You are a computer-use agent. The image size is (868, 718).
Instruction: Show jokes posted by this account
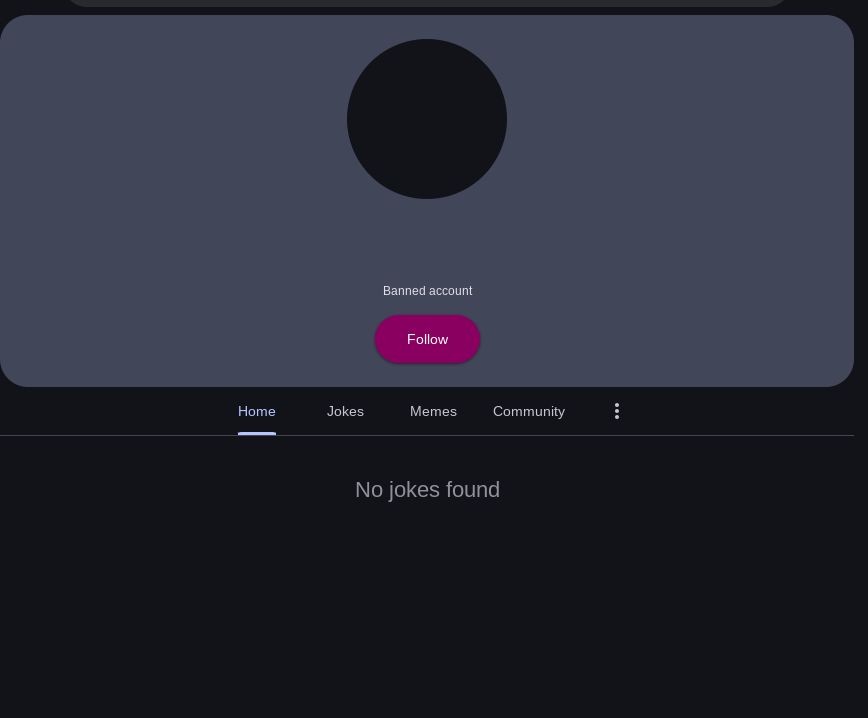345,411
